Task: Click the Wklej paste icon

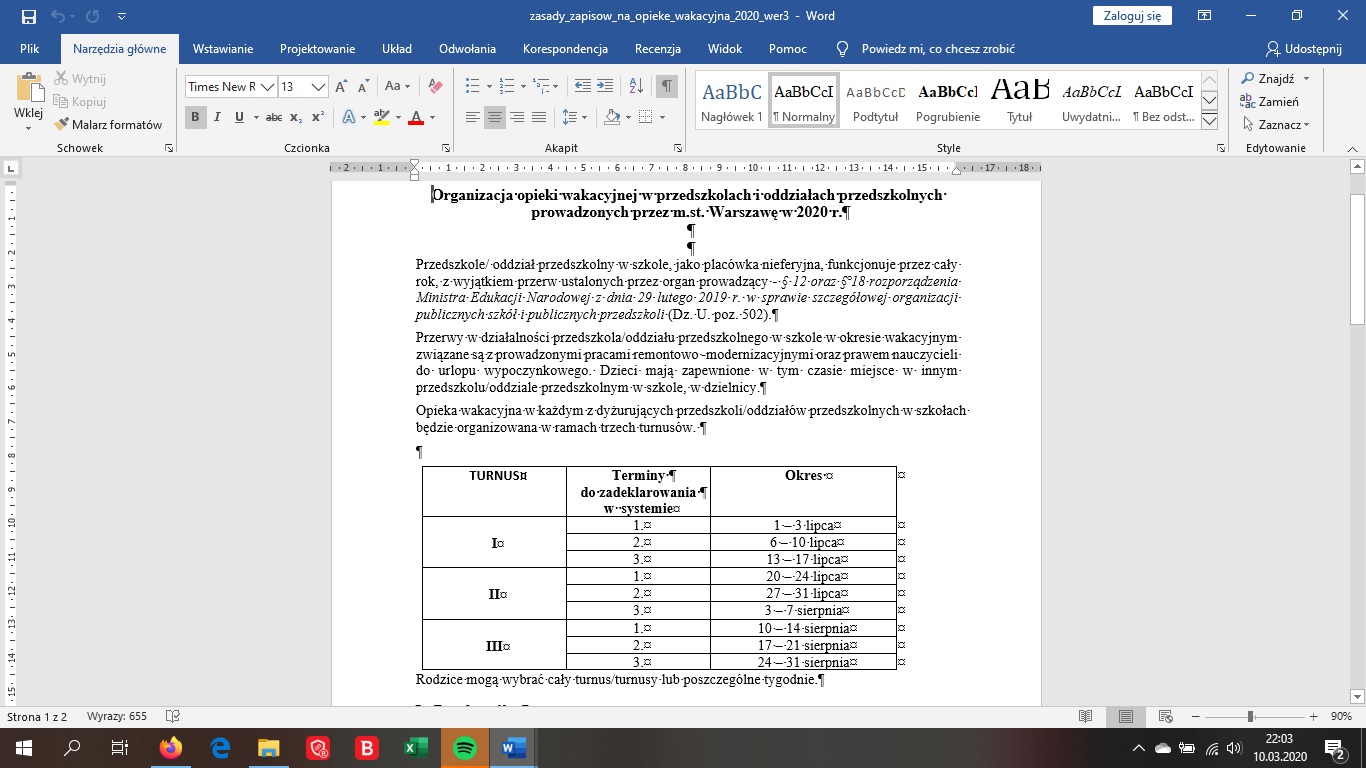Action: [29, 90]
